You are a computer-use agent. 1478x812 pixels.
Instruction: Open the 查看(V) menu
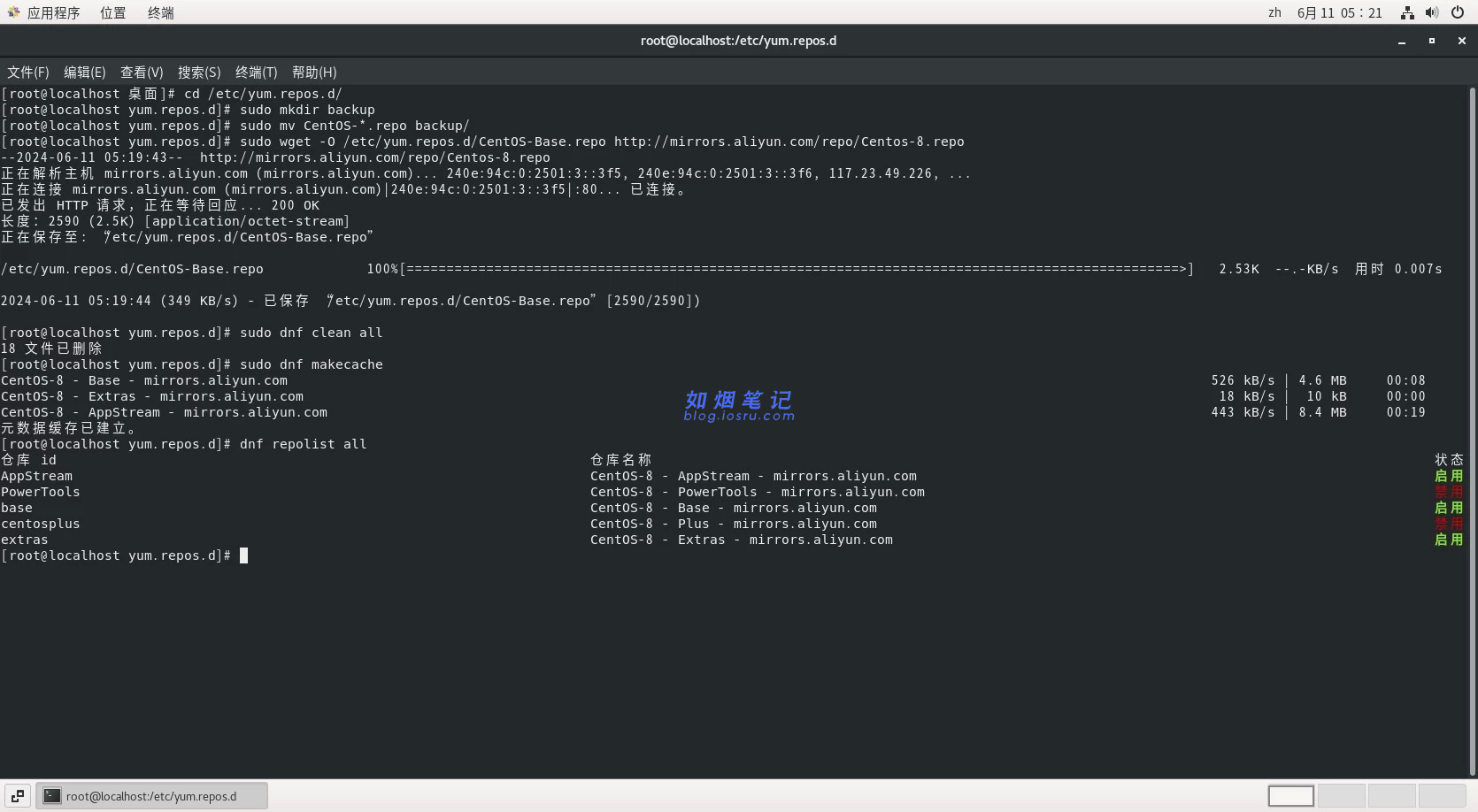coord(142,73)
